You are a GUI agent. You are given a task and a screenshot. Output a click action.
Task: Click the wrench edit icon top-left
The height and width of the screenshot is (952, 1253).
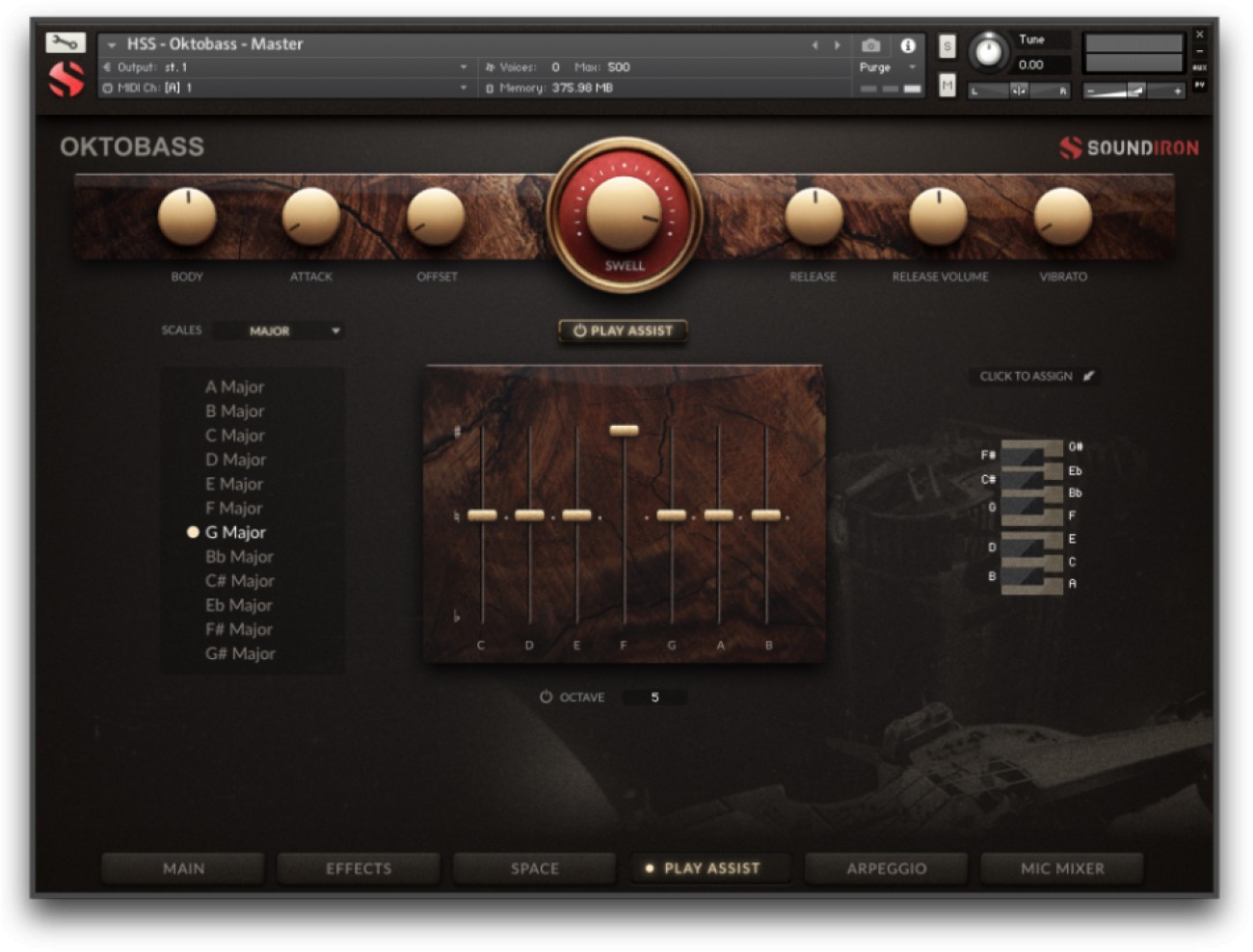pos(64,42)
